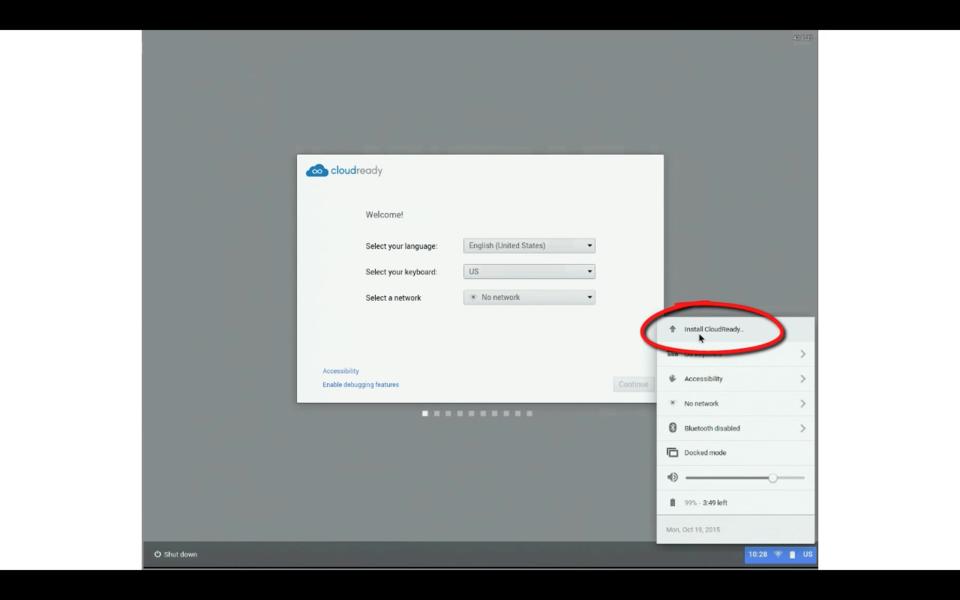This screenshot has height=600, width=960.
Task: Click Enable debugging features link
Action: 360,384
